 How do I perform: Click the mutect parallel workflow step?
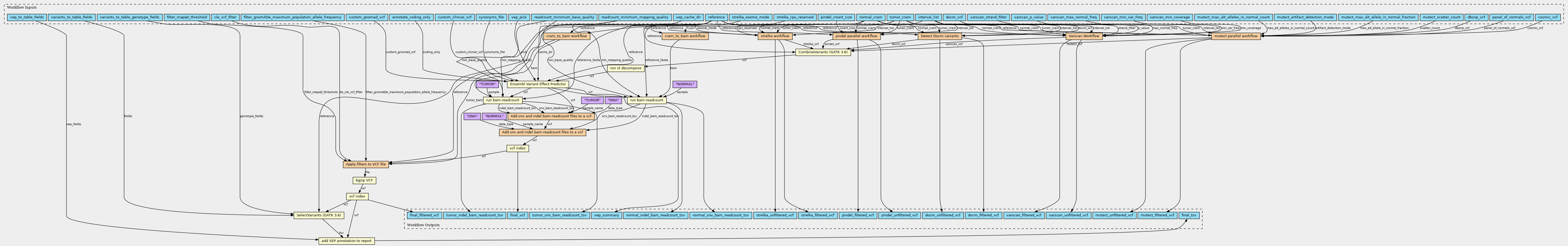pyautogui.click(x=1236, y=36)
